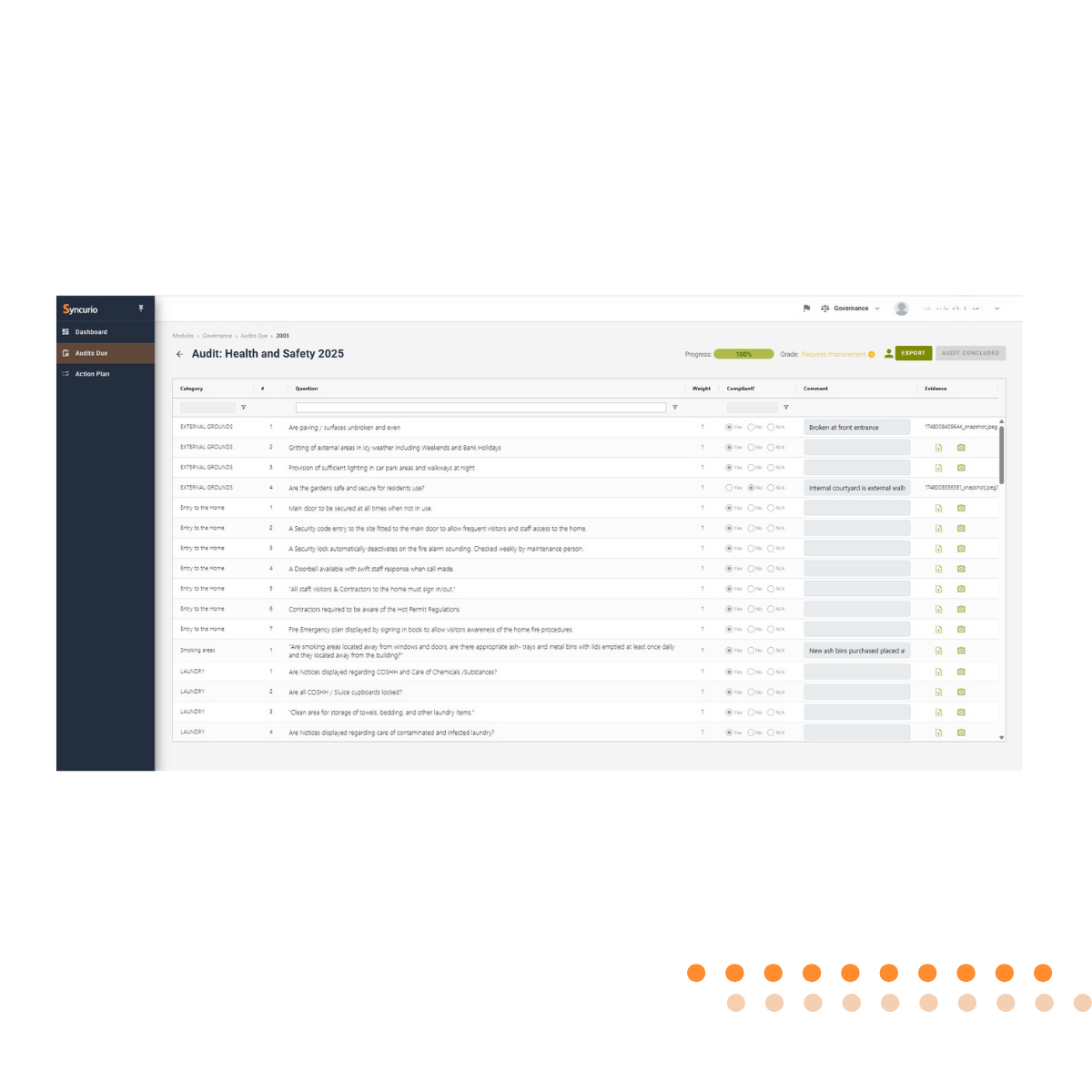Open the Audits Due breadcrumb link
This screenshot has width=1092, height=1092.
(x=253, y=335)
